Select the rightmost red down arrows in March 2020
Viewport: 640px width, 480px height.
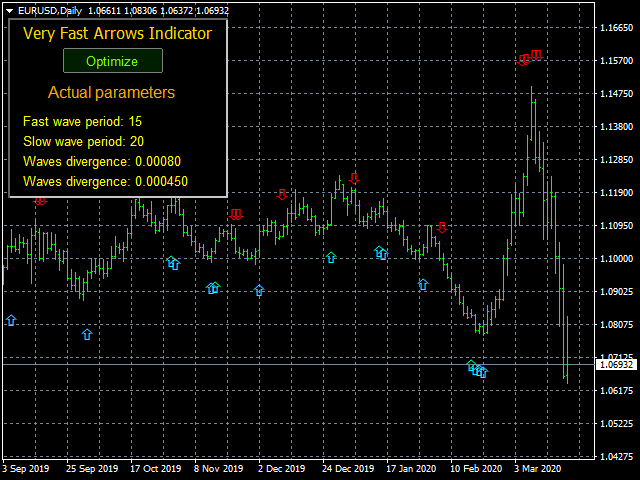pos(536,55)
